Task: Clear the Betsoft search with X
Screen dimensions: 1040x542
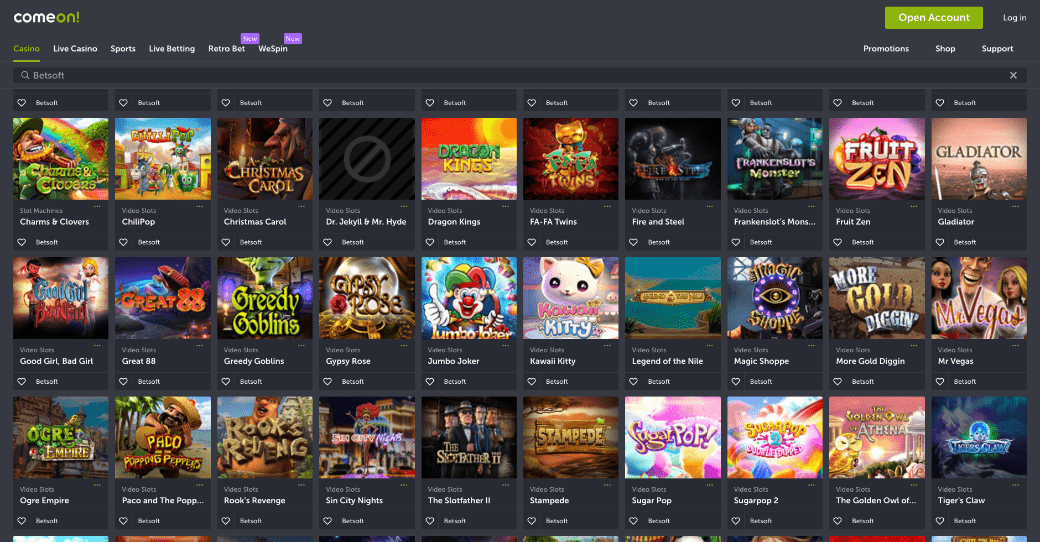Action: coord(1013,75)
